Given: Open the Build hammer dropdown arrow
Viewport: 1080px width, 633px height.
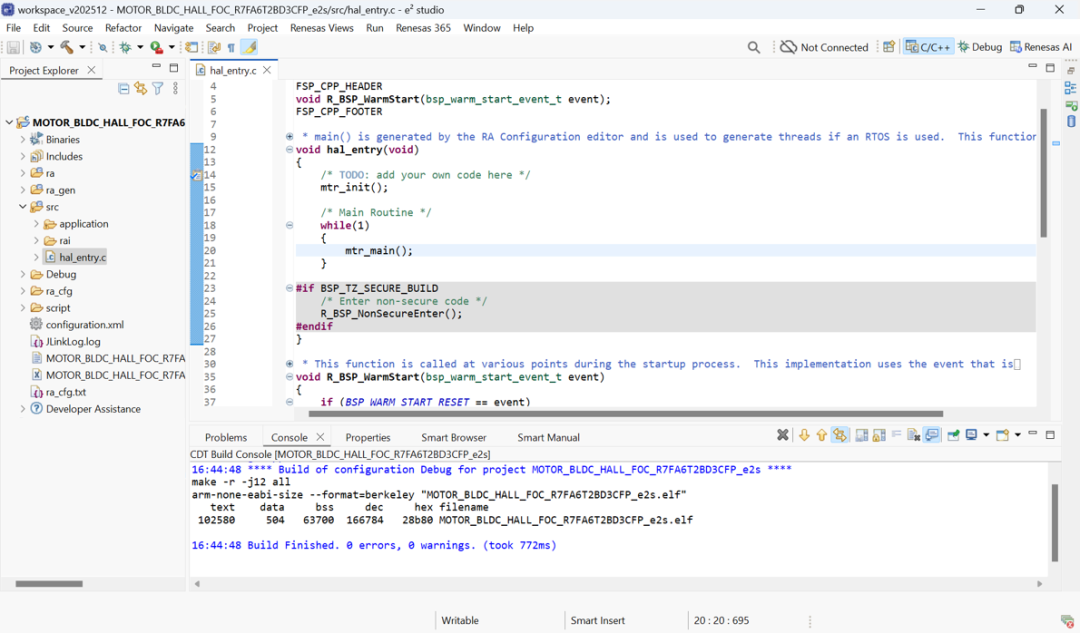Looking at the screenshot, I should (x=82, y=48).
